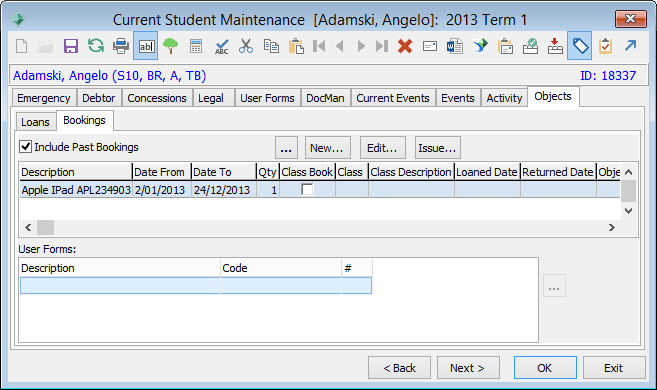Save with the purple floppy disk icon
Screen dimensions: 657x390
pos(71,46)
